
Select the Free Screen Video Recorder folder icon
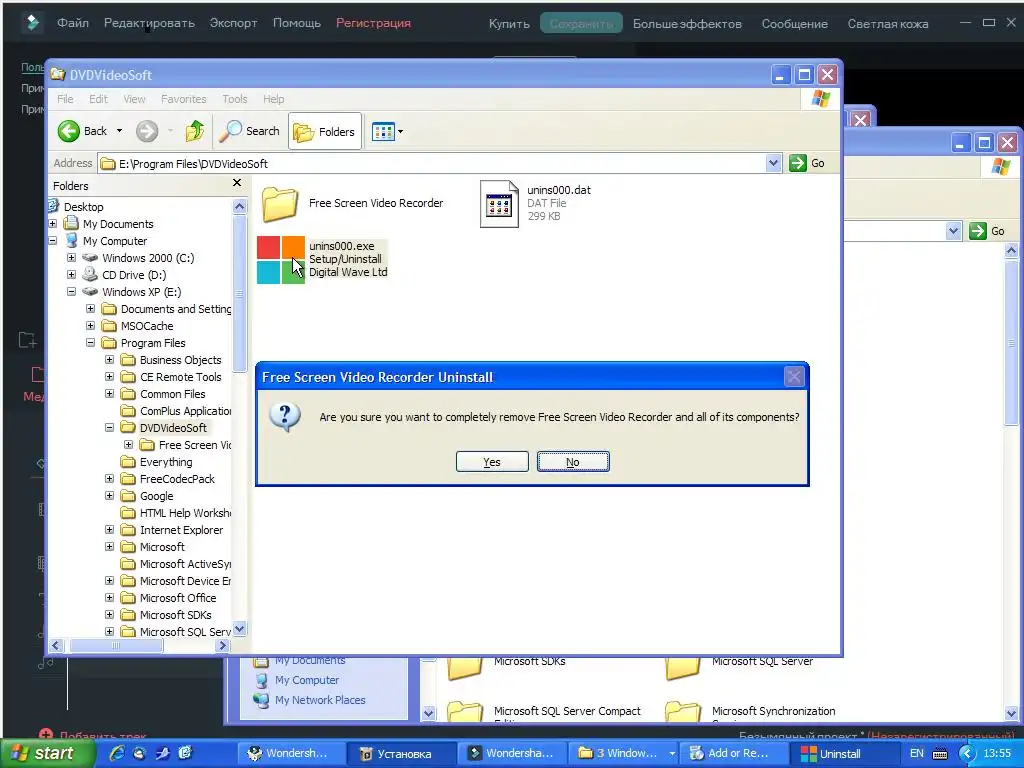[280, 203]
